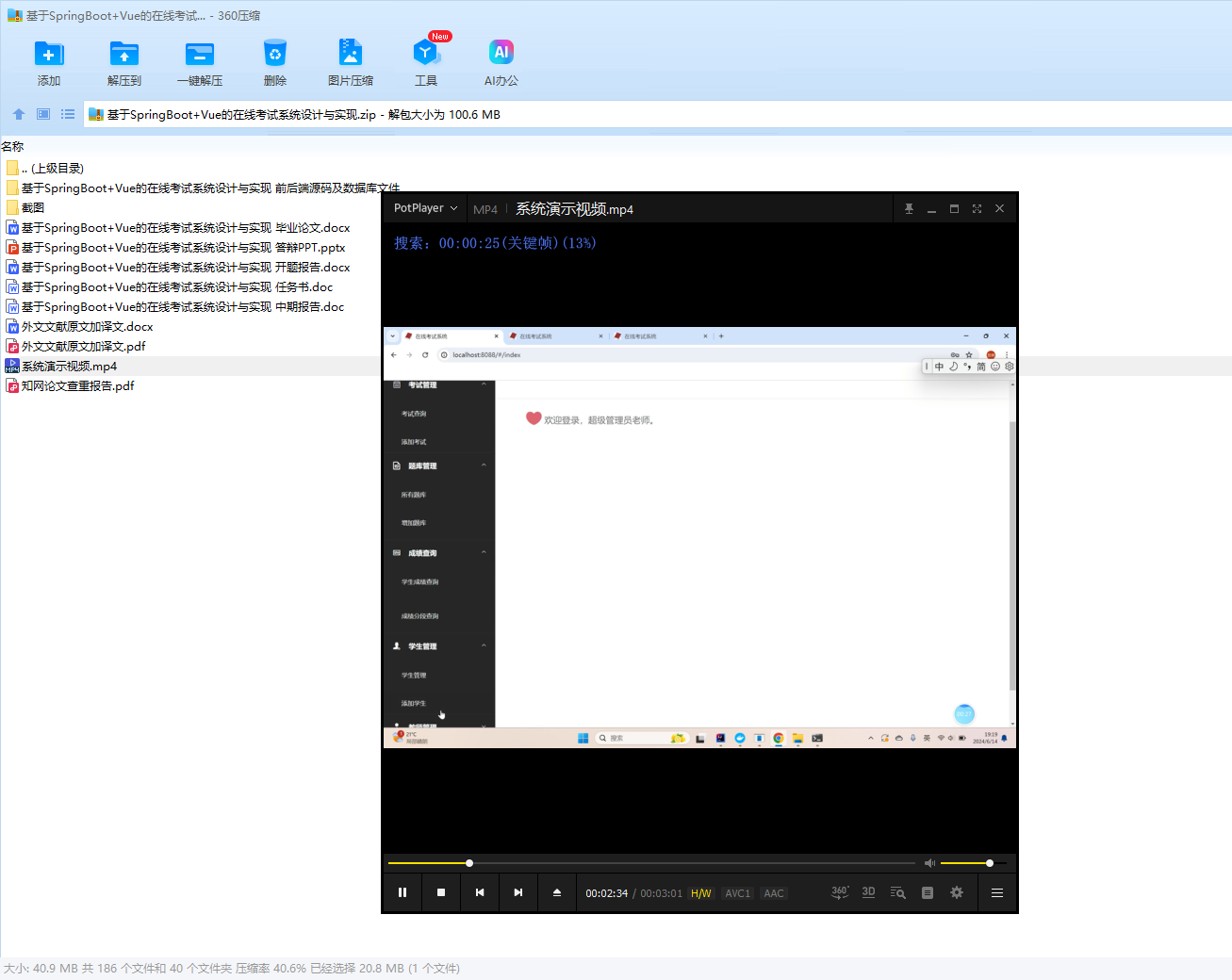Minimize the PotPlayer window
Image resolution: width=1232 pixels, height=980 pixels.
point(931,208)
